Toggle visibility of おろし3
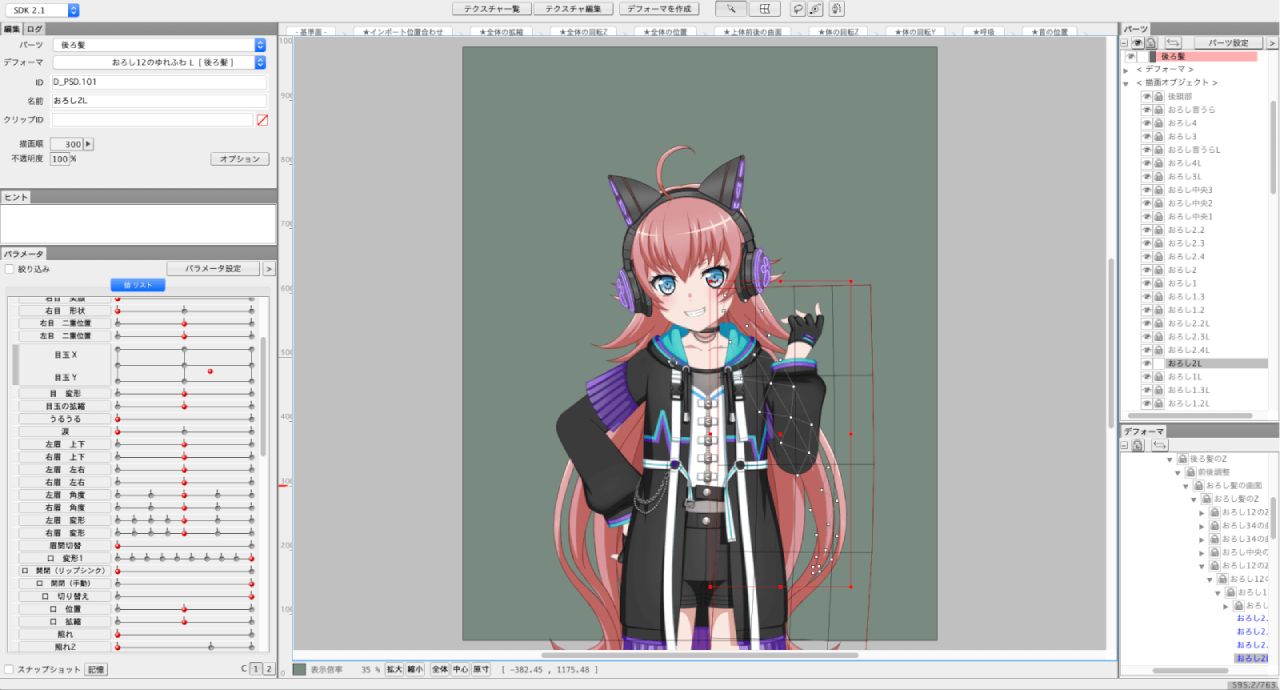The width and height of the screenshot is (1280, 690). pos(1146,136)
